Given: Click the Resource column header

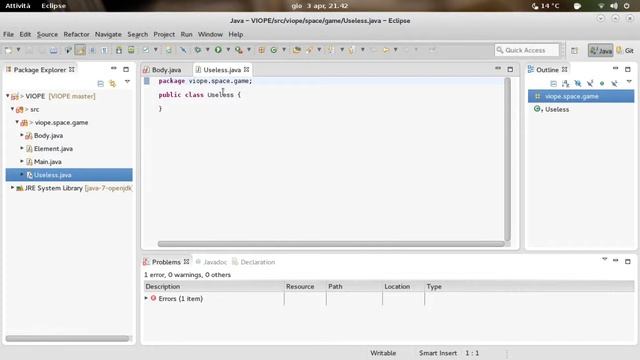Looking at the screenshot, I should [x=305, y=287].
